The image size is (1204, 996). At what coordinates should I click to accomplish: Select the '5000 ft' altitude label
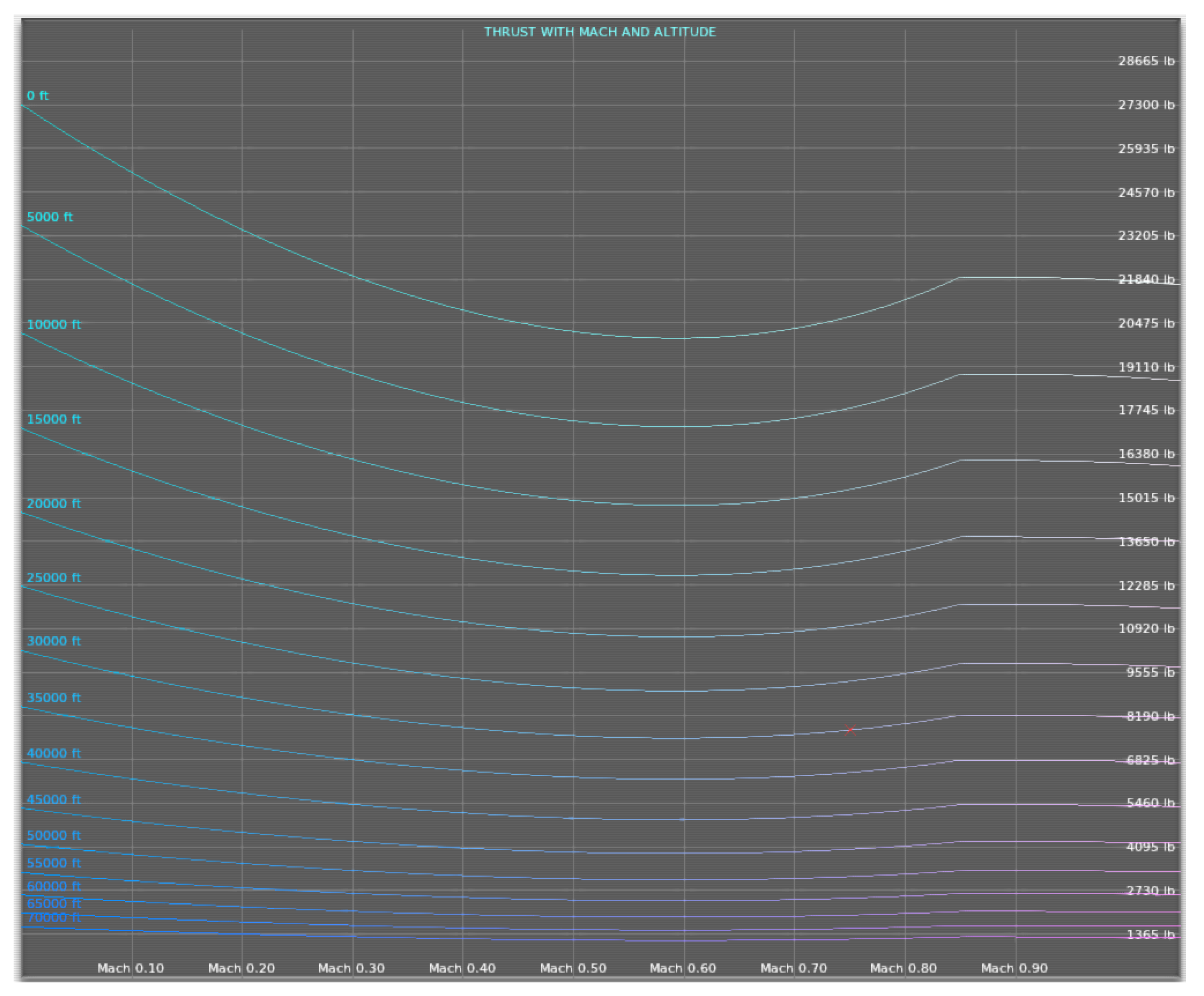click(x=50, y=217)
